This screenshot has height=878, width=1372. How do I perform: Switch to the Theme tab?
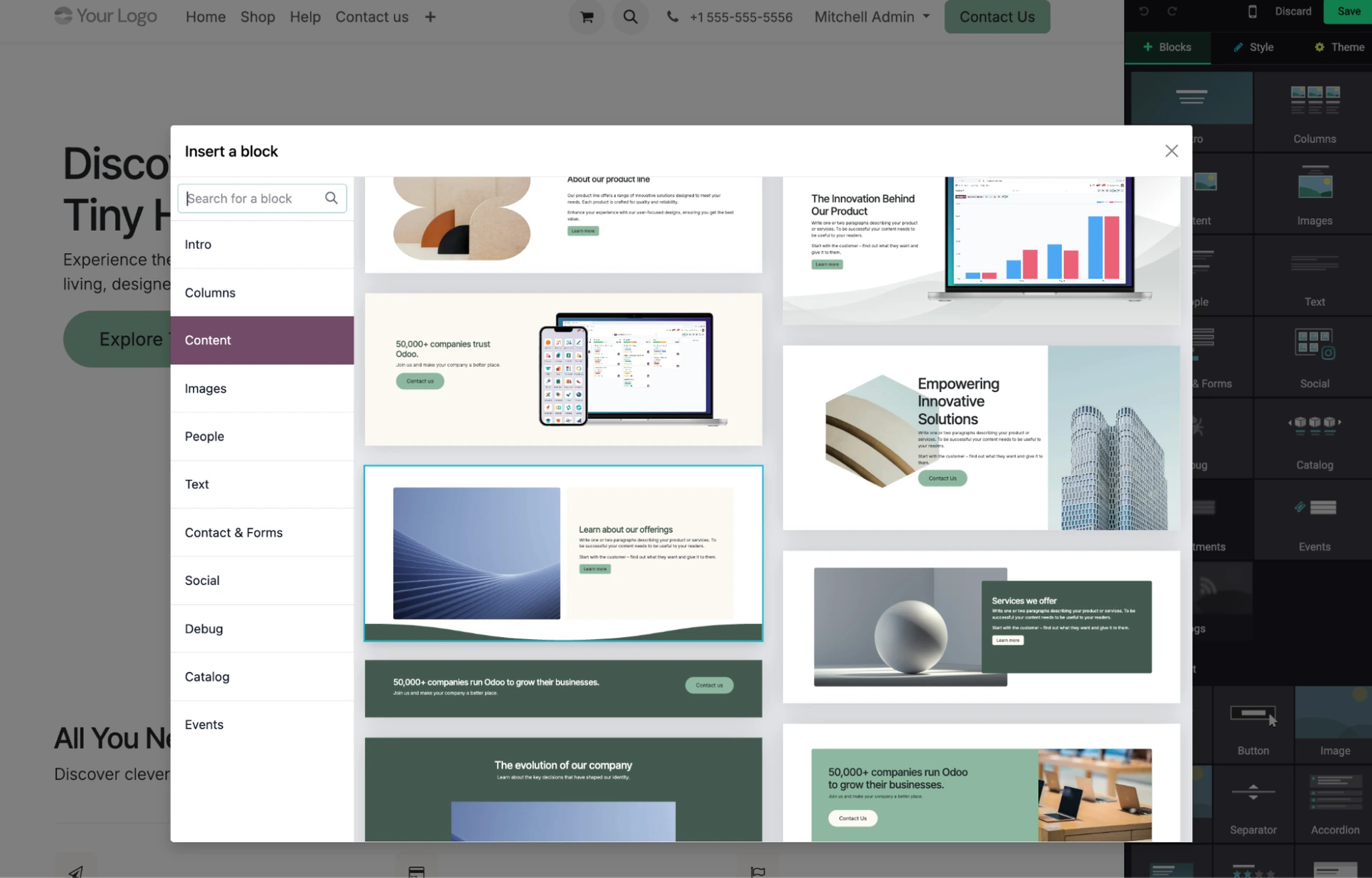pos(1339,47)
